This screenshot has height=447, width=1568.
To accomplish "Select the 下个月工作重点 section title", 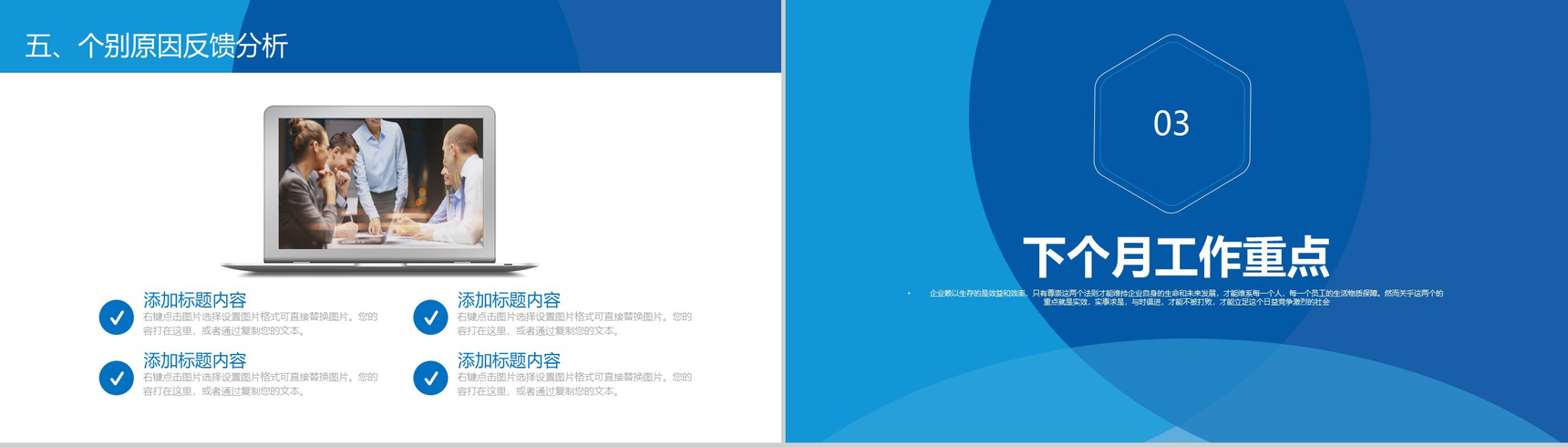I will (1176, 257).
